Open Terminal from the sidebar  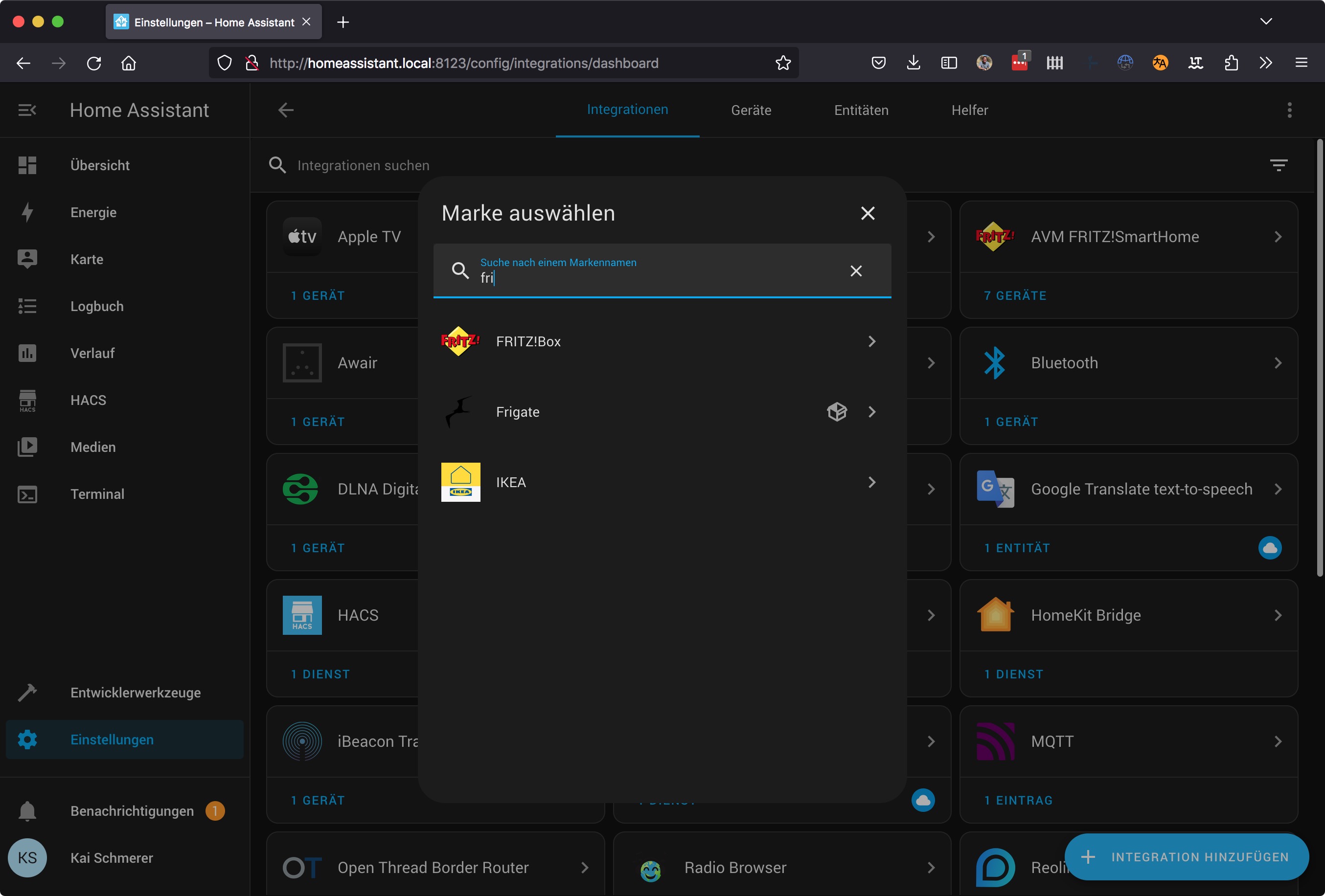point(97,494)
